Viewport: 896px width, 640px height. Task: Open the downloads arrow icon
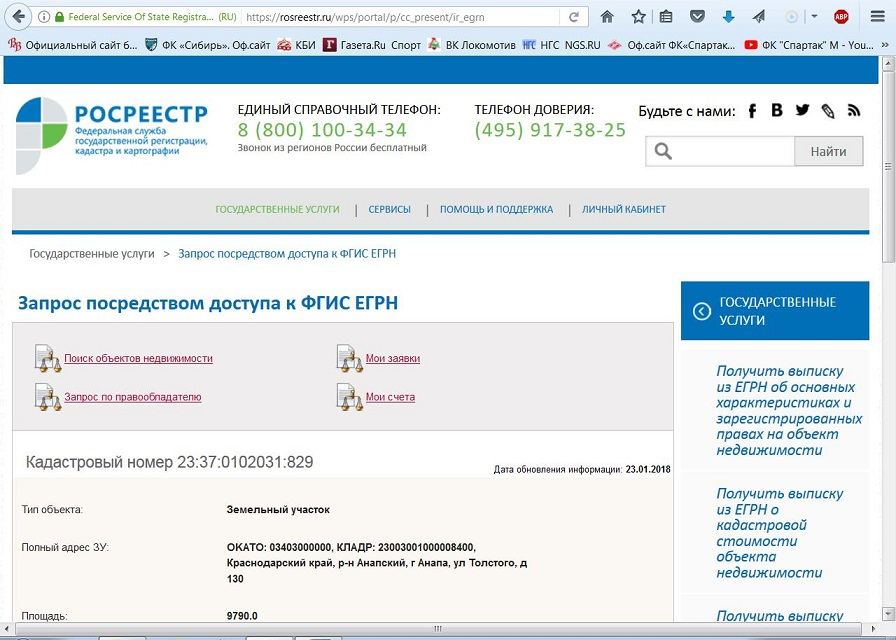tap(728, 17)
